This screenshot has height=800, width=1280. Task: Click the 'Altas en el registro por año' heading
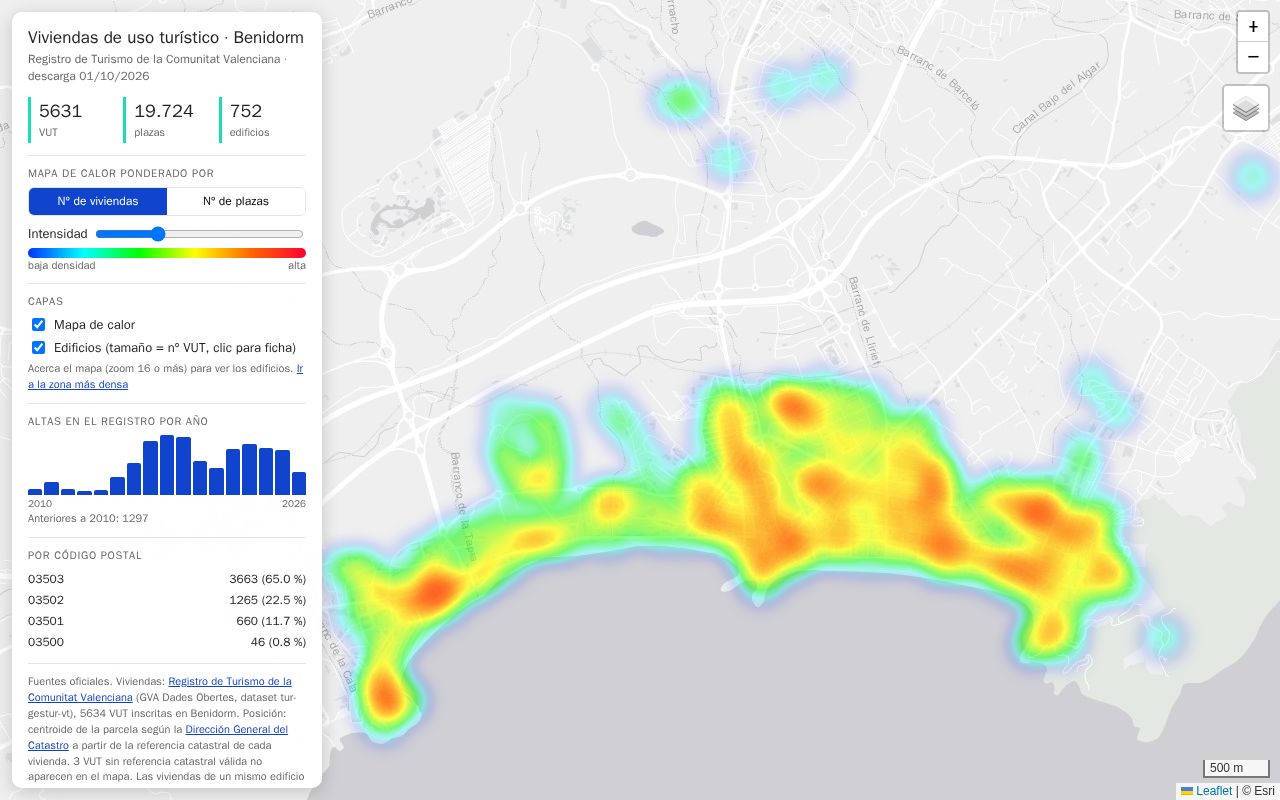pos(118,422)
